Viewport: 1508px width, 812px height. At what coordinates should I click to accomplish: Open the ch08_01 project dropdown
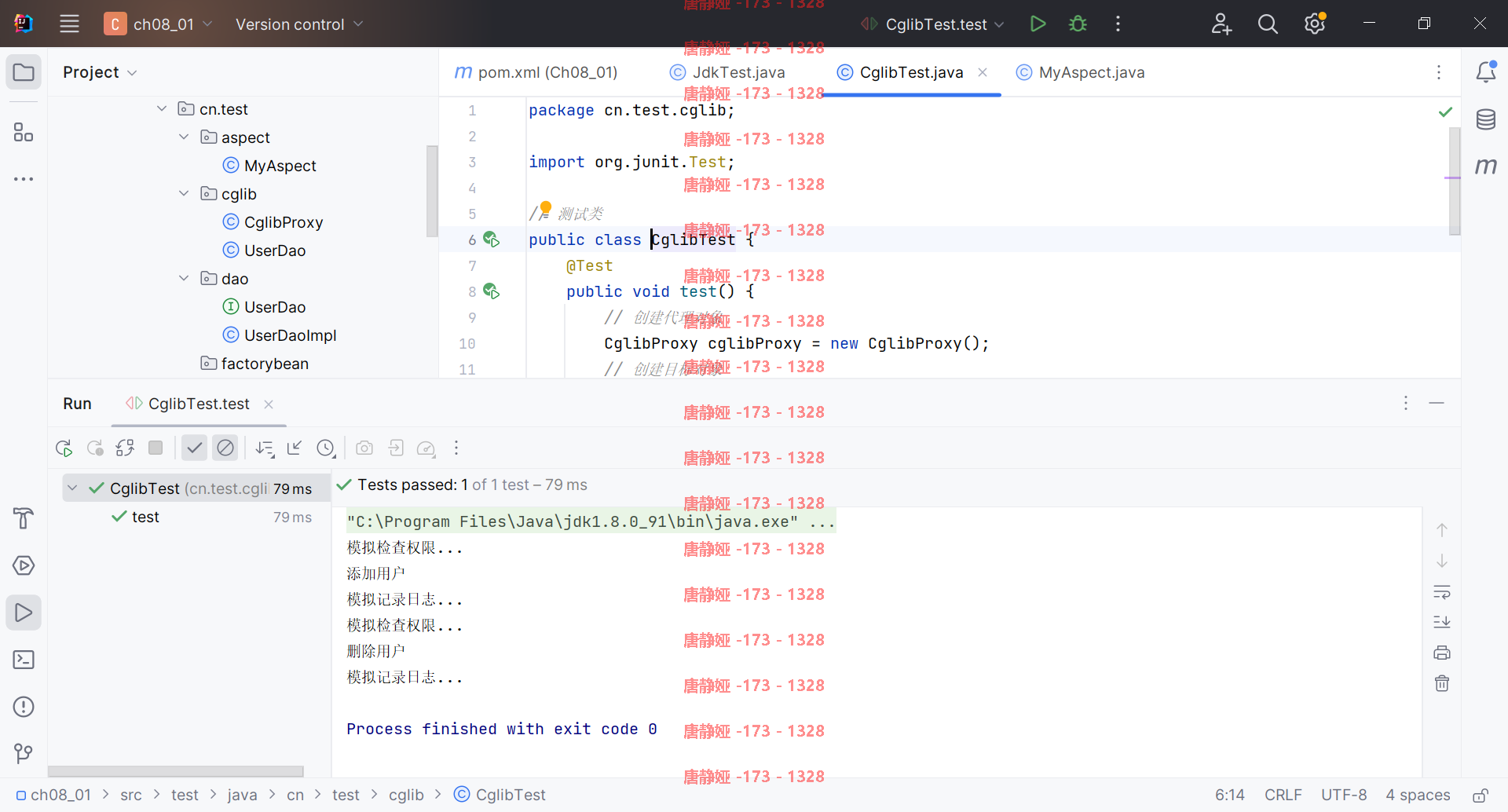pyautogui.click(x=159, y=24)
